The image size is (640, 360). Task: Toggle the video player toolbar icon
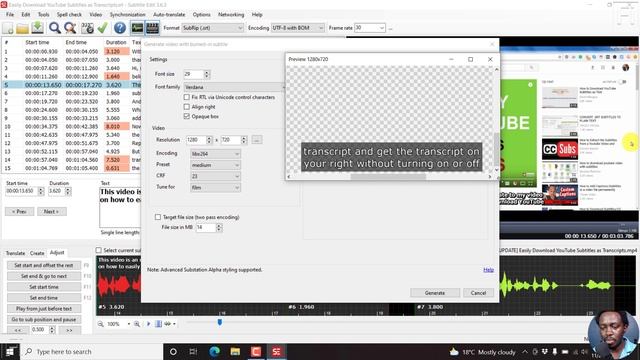pyautogui.click(x=152, y=28)
